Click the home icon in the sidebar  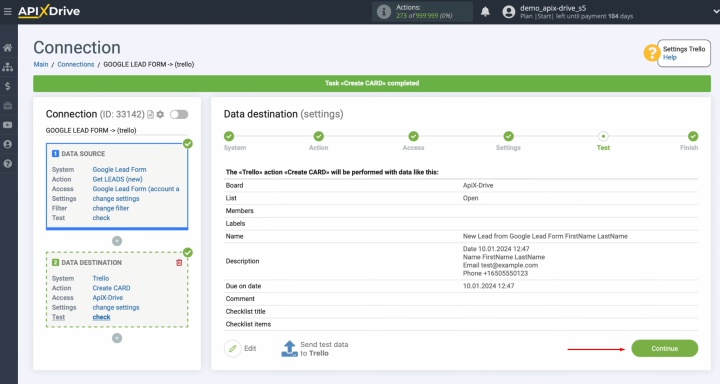point(7,47)
